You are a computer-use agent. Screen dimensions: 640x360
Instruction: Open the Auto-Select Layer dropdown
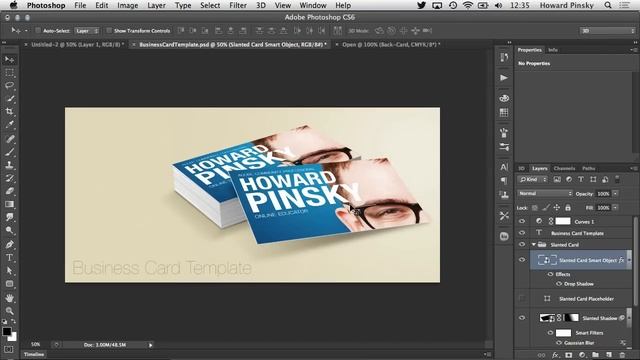pyautogui.click(x=87, y=31)
